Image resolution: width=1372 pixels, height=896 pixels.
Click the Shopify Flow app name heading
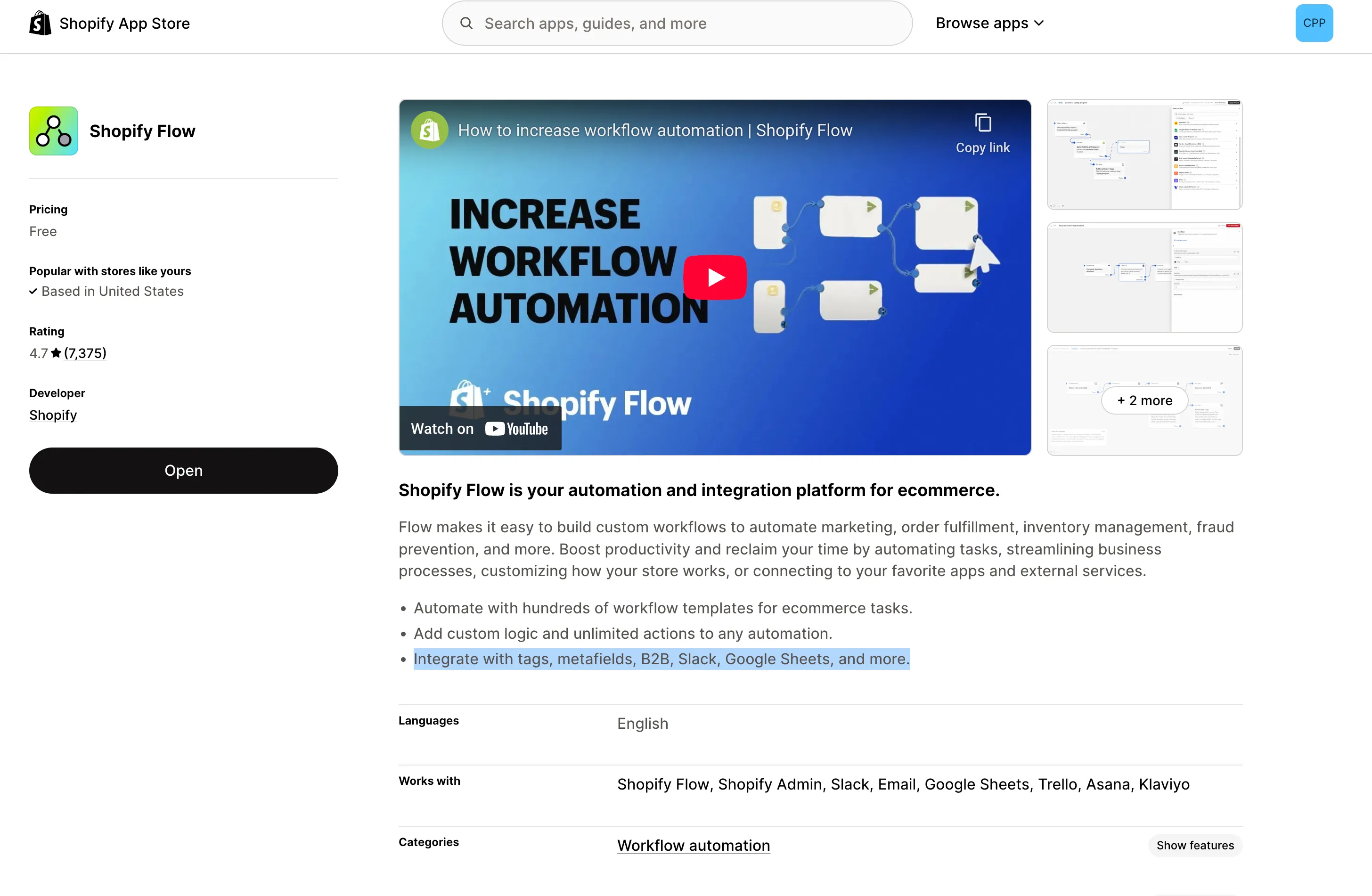click(x=142, y=131)
